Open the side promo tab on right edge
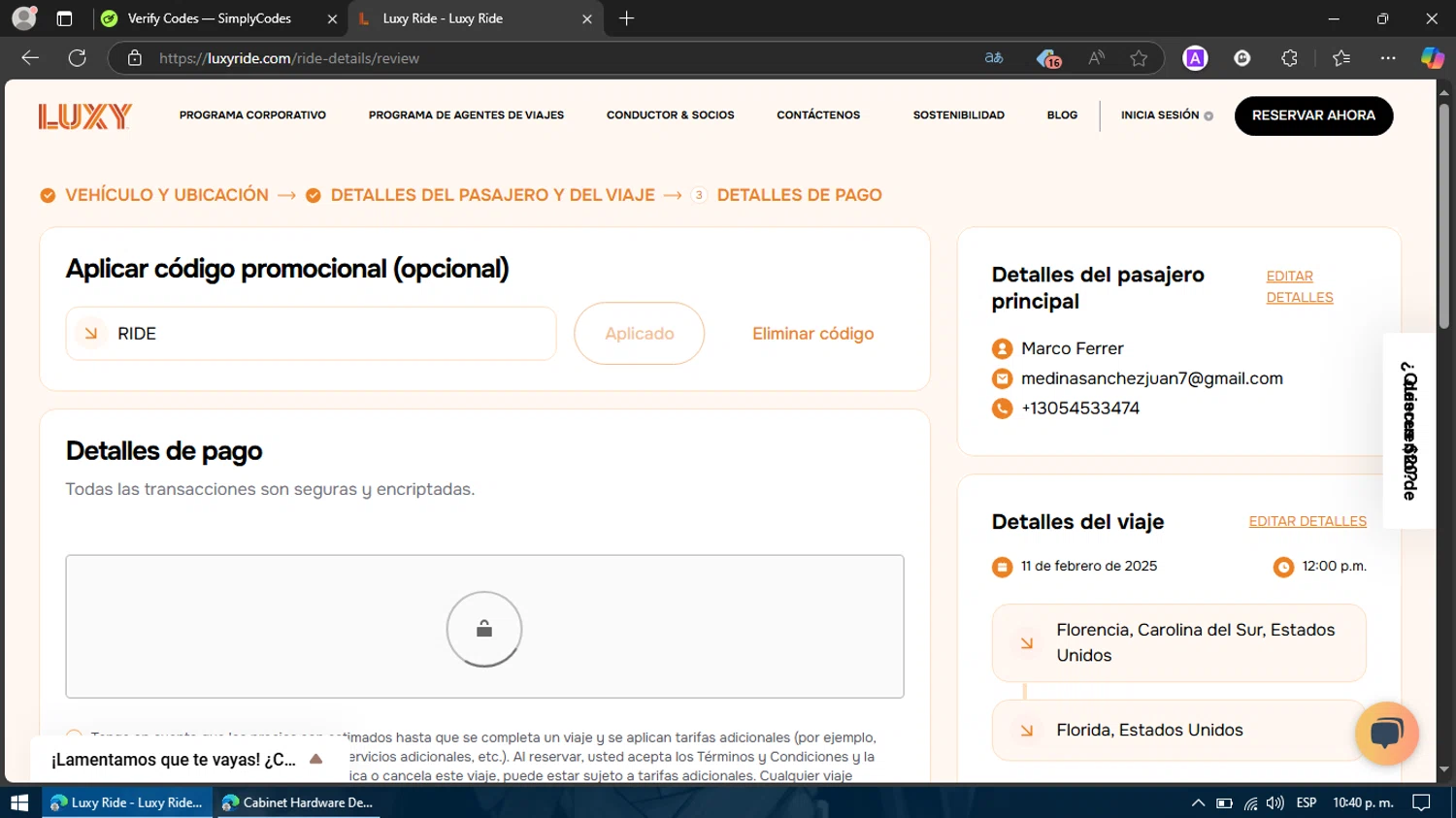 click(1409, 431)
